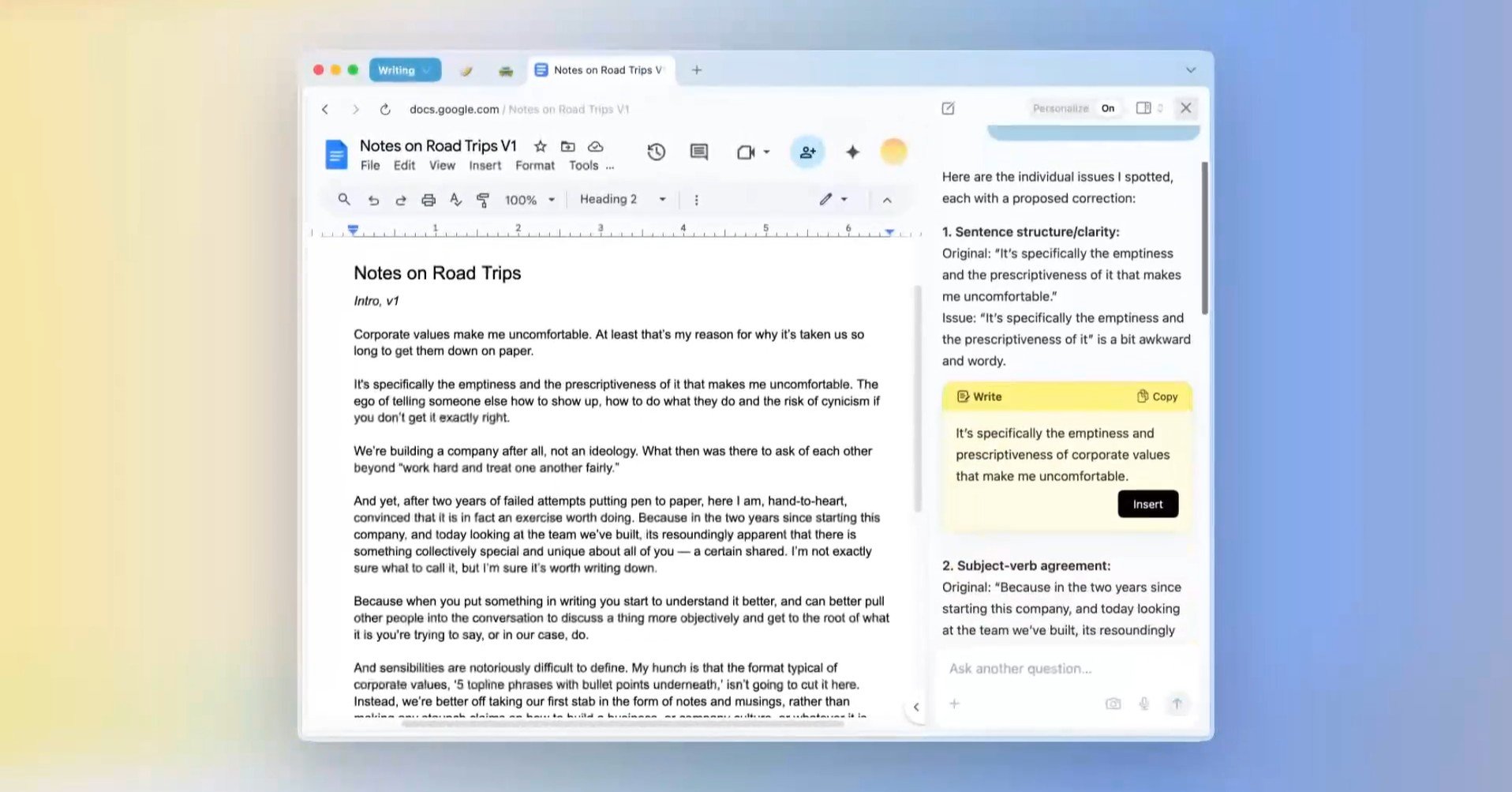Image resolution: width=1512 pixels, height=792 pixels.
Task: Open the Gemini sparkle icon
Action: point(852,152)
